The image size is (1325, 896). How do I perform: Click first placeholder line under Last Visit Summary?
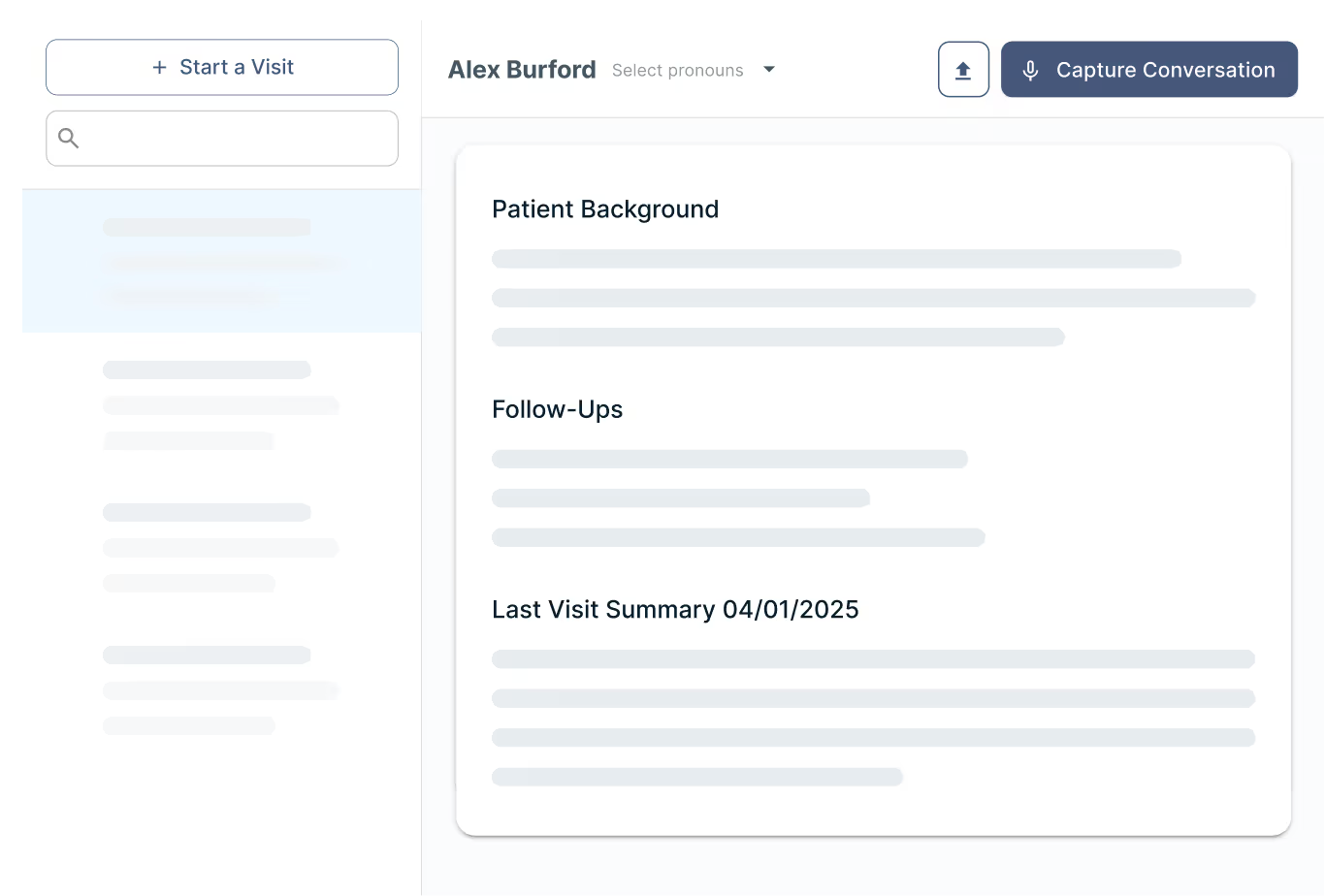tap(873, 659)
